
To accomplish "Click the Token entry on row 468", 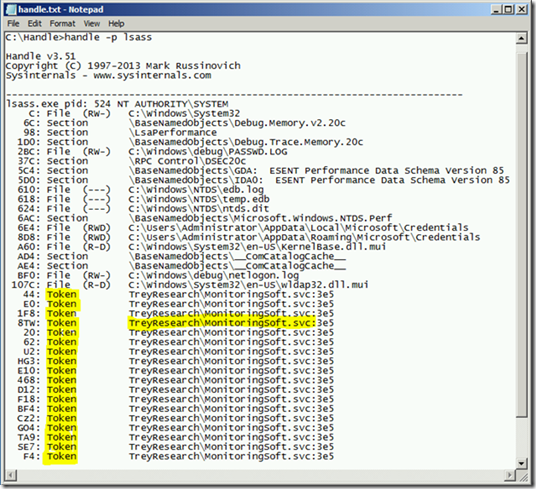I will point(62,380).
